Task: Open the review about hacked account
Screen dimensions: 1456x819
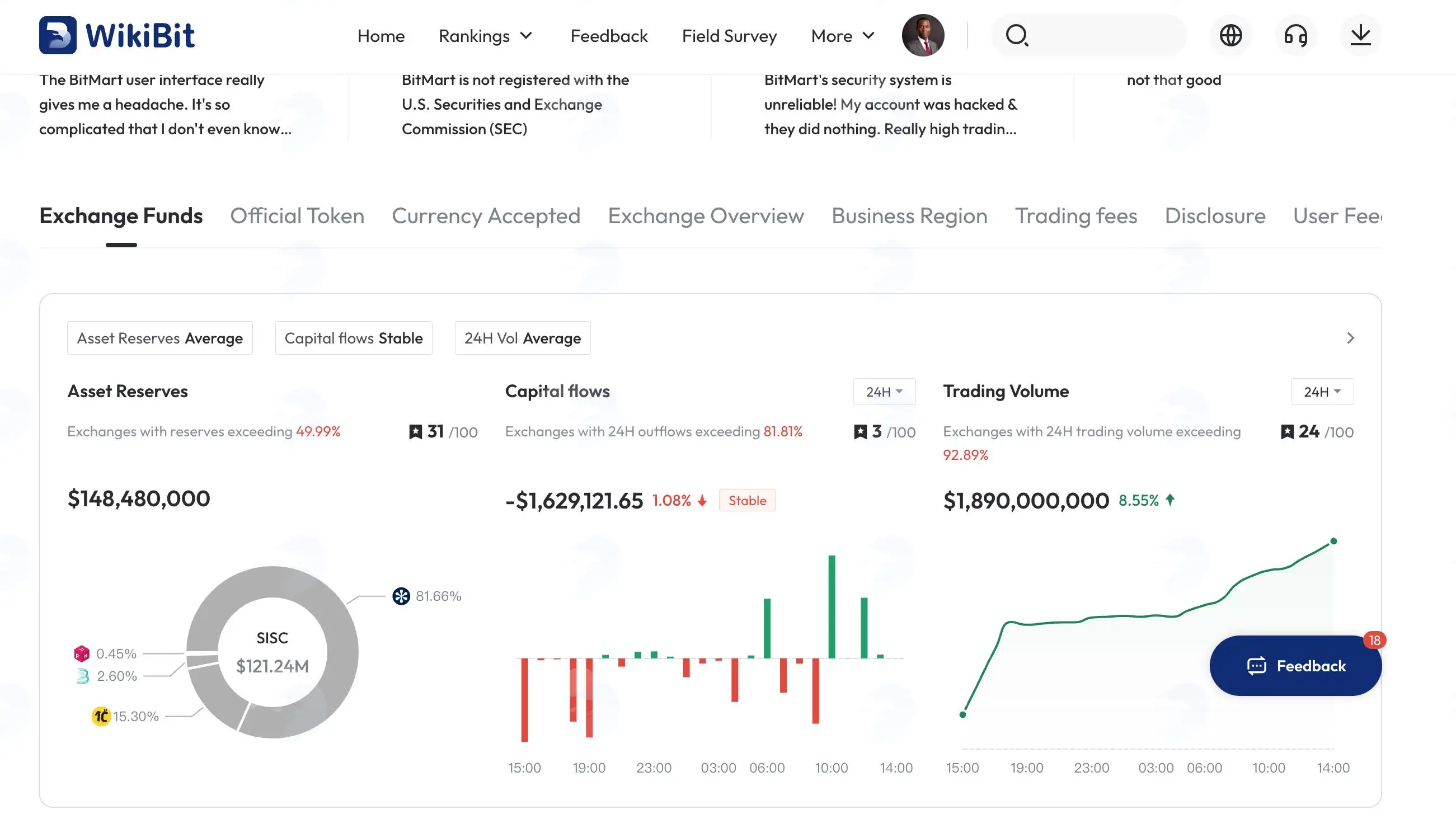Action: (891, 105)
